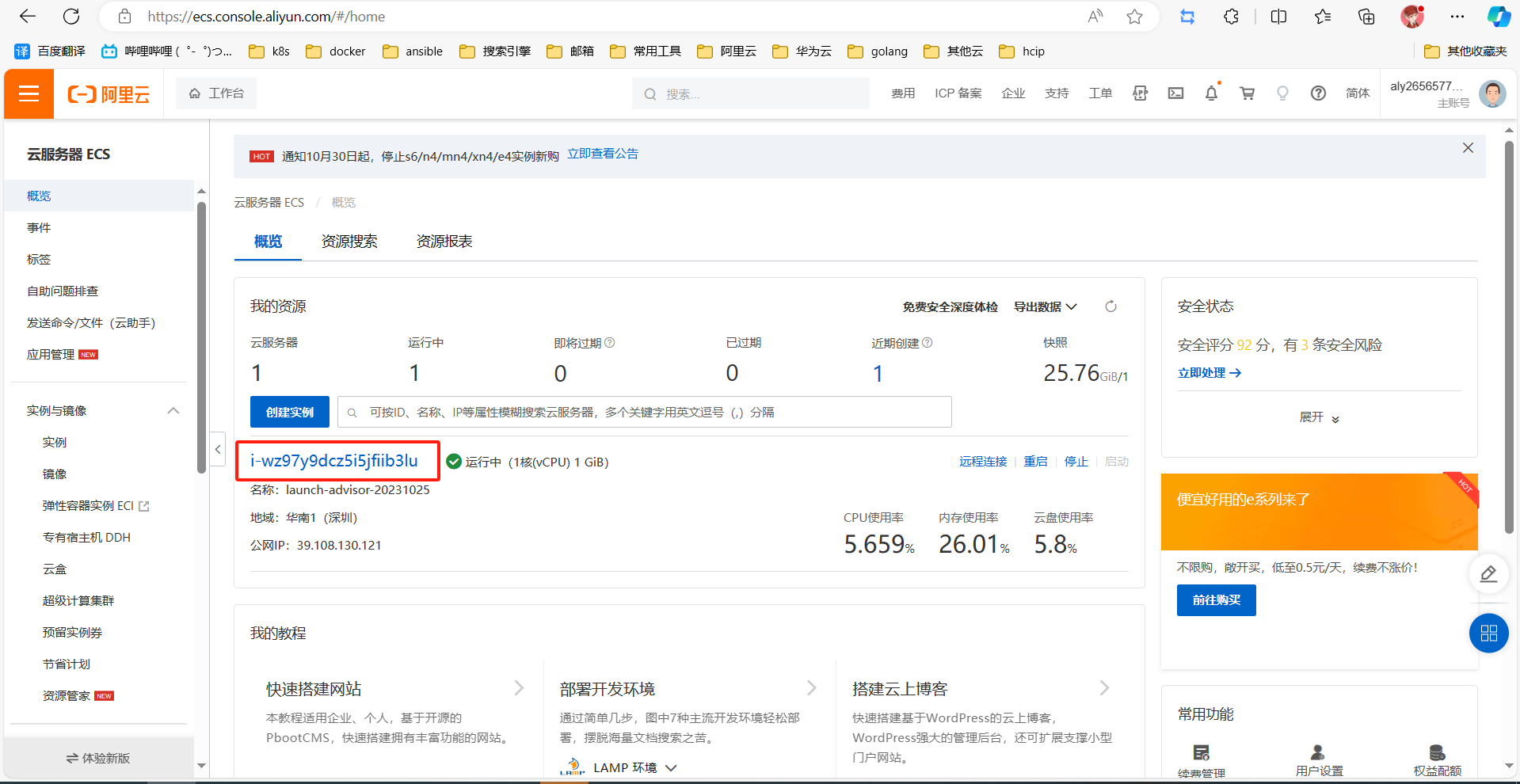Click 远程连接 for the instance
Screen dimensions: 1520x784
tap(983, 462)
